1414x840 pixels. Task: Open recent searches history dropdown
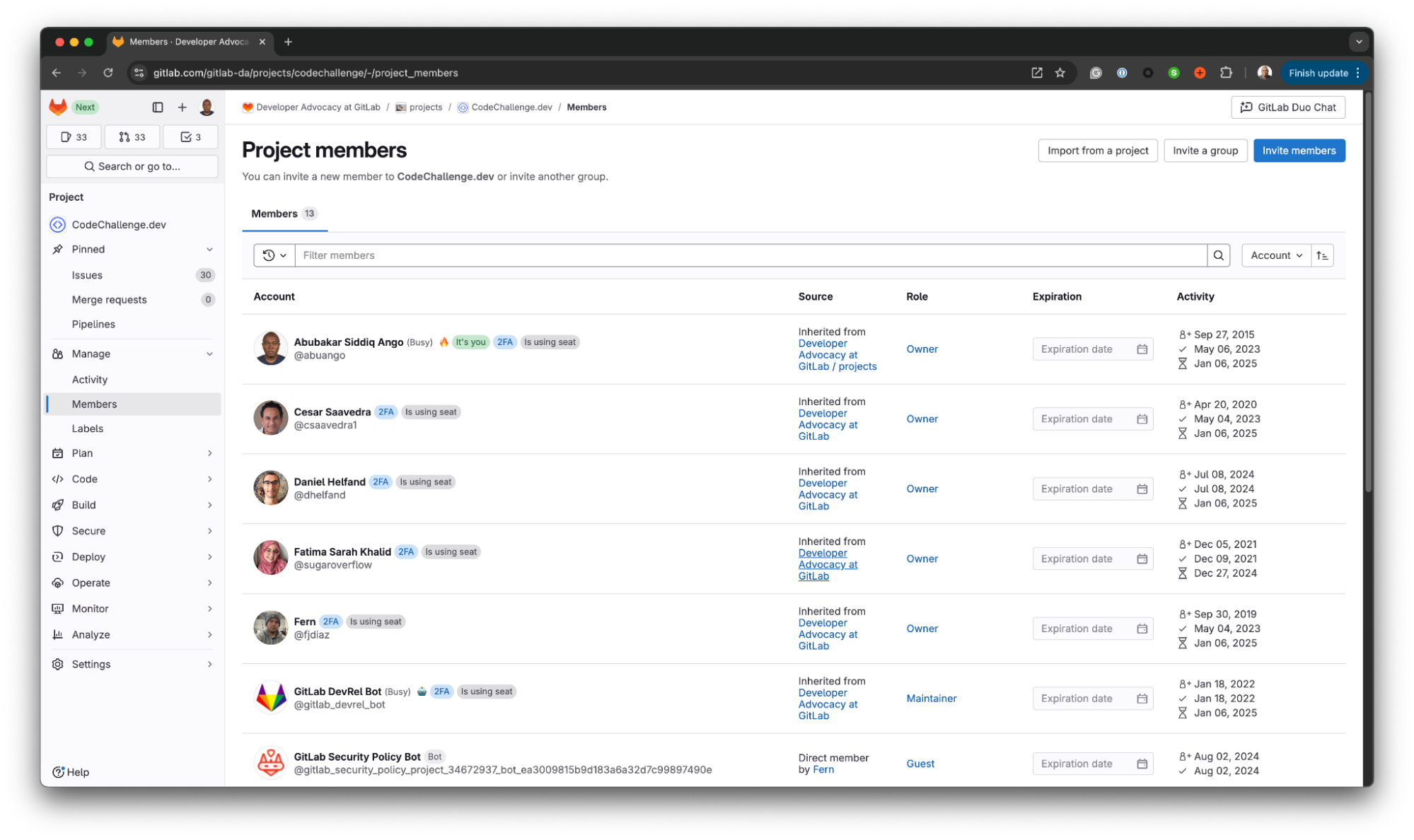(274, 255)
